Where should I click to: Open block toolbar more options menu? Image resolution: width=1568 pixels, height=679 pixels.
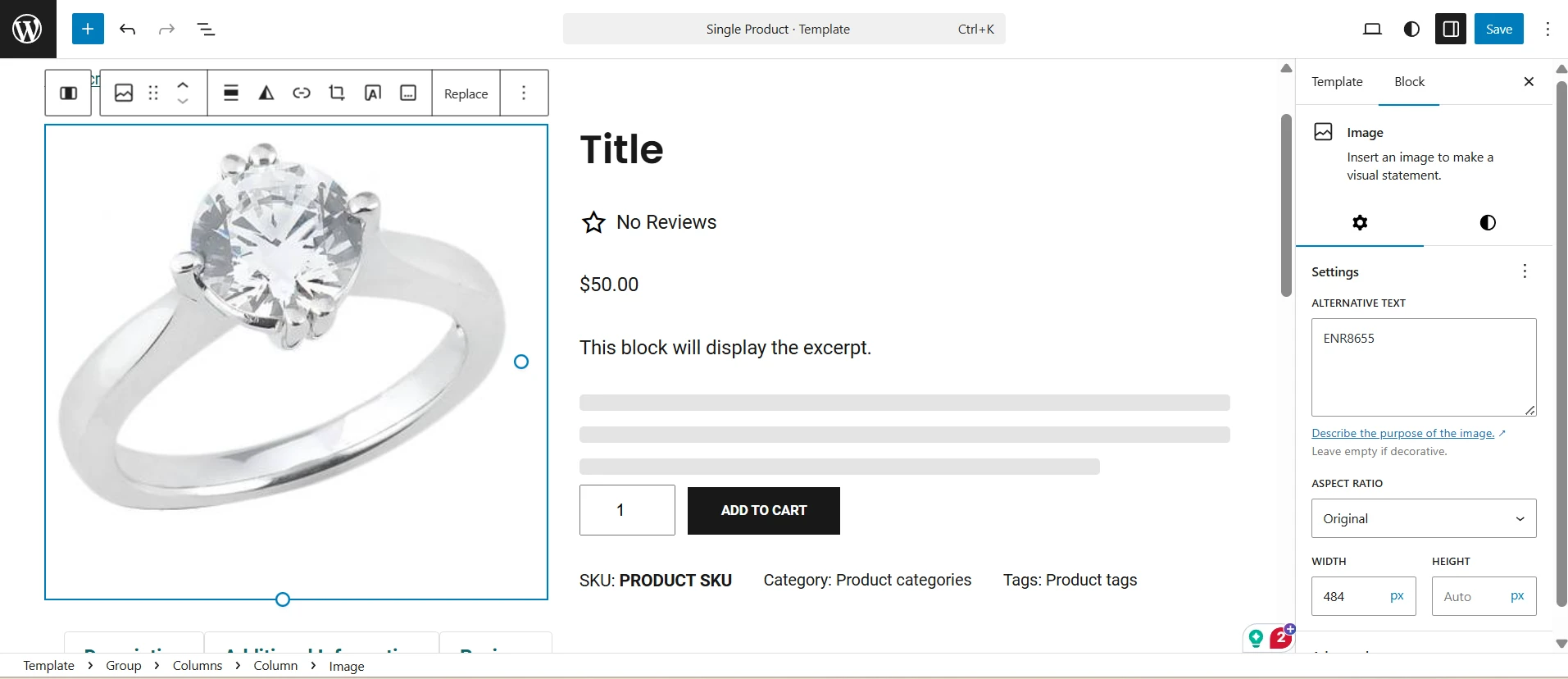(524, 93)
